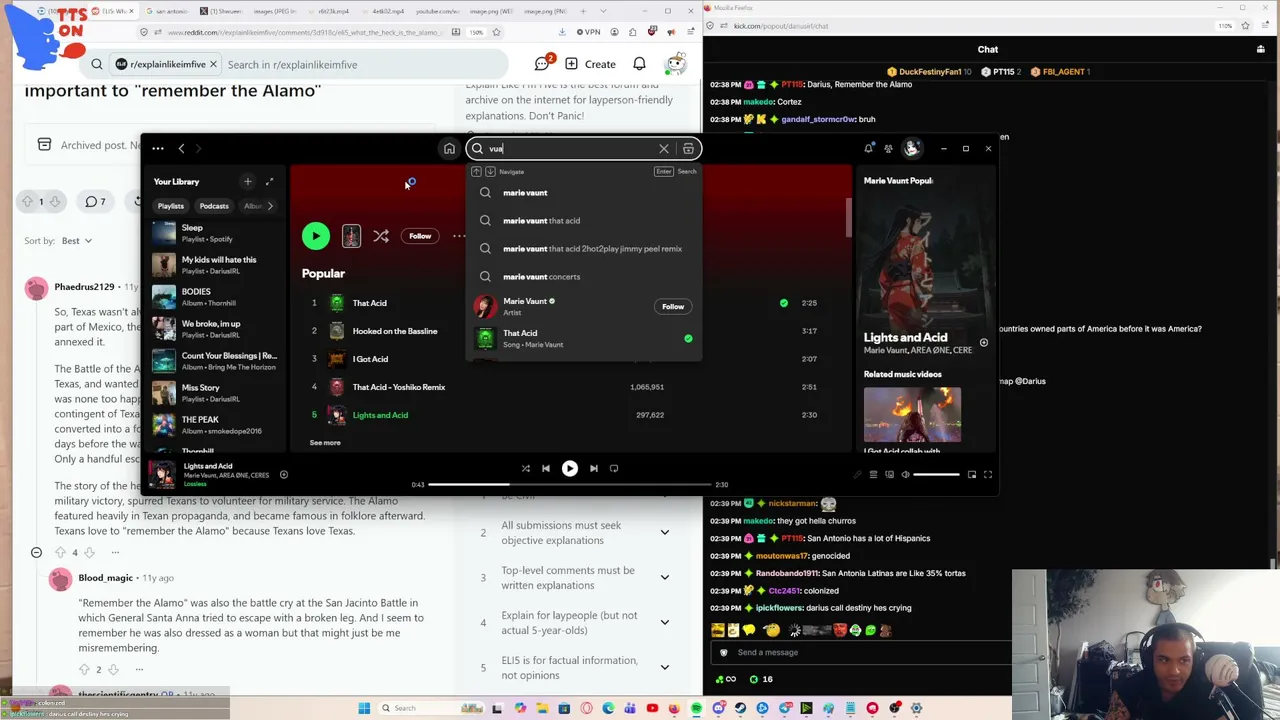
Task: Expand Your Library panel
Action: pyautogui.click(x=269, y=182)
